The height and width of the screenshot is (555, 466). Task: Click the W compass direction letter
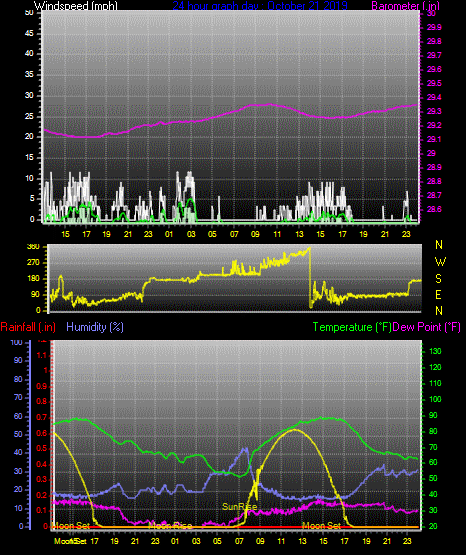click(x=440, y=262)
